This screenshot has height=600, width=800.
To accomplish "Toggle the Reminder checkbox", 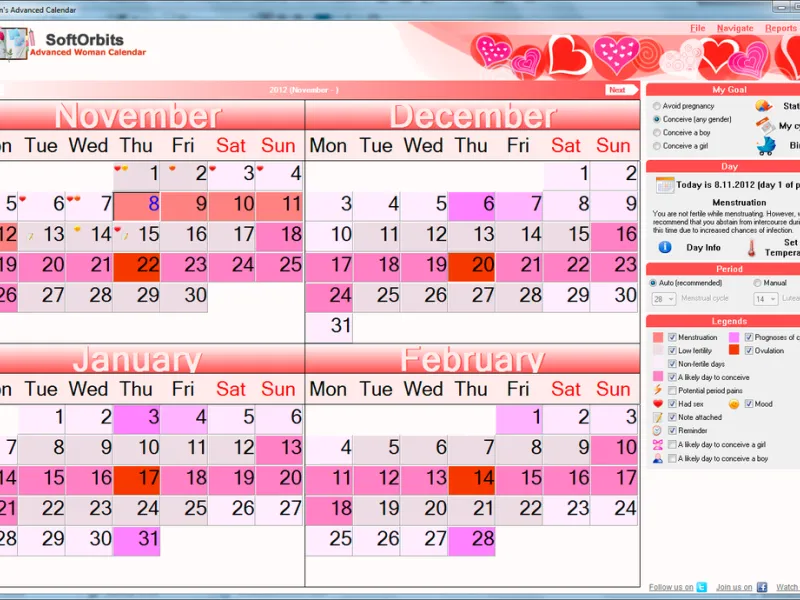I will tap(672, 431).
